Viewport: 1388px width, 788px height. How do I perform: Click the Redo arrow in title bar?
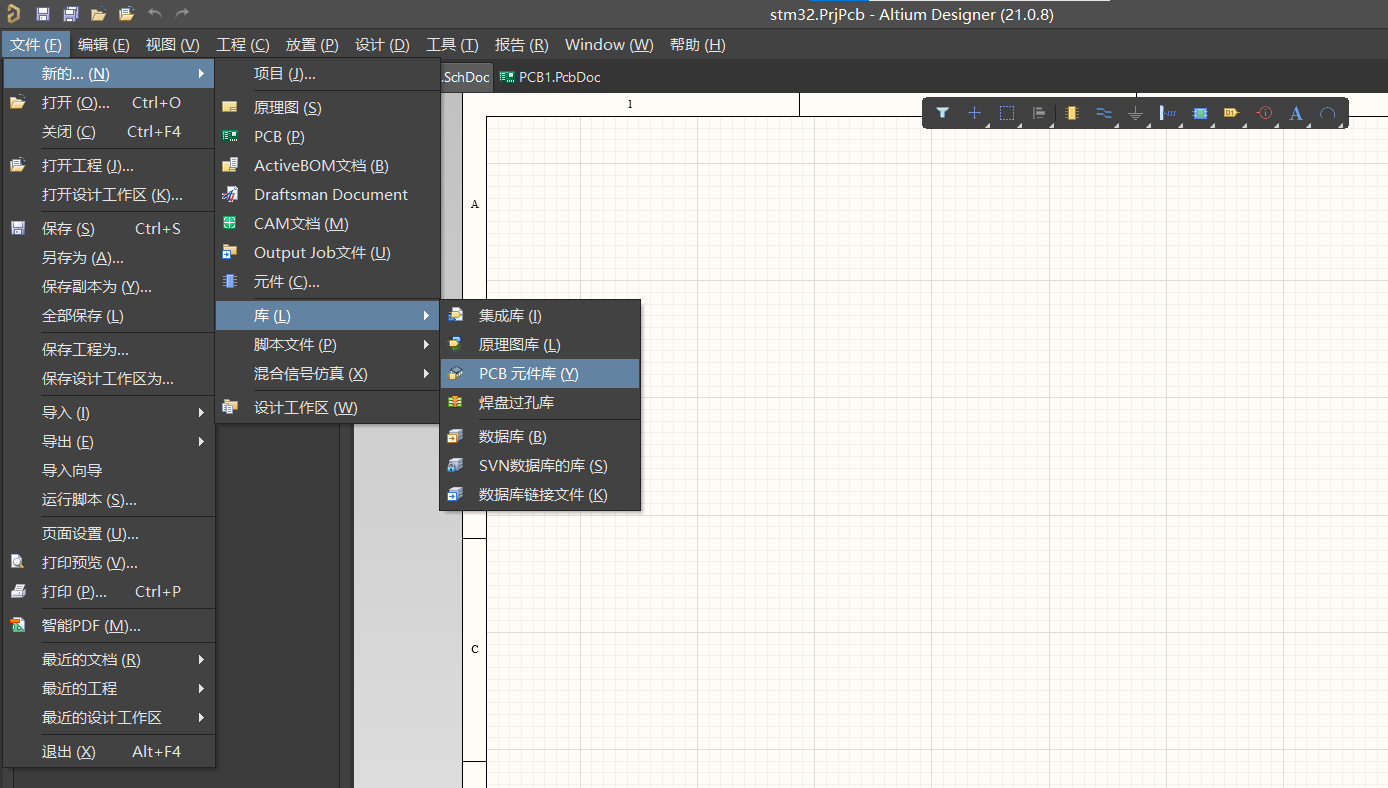(x=182, y=13)
